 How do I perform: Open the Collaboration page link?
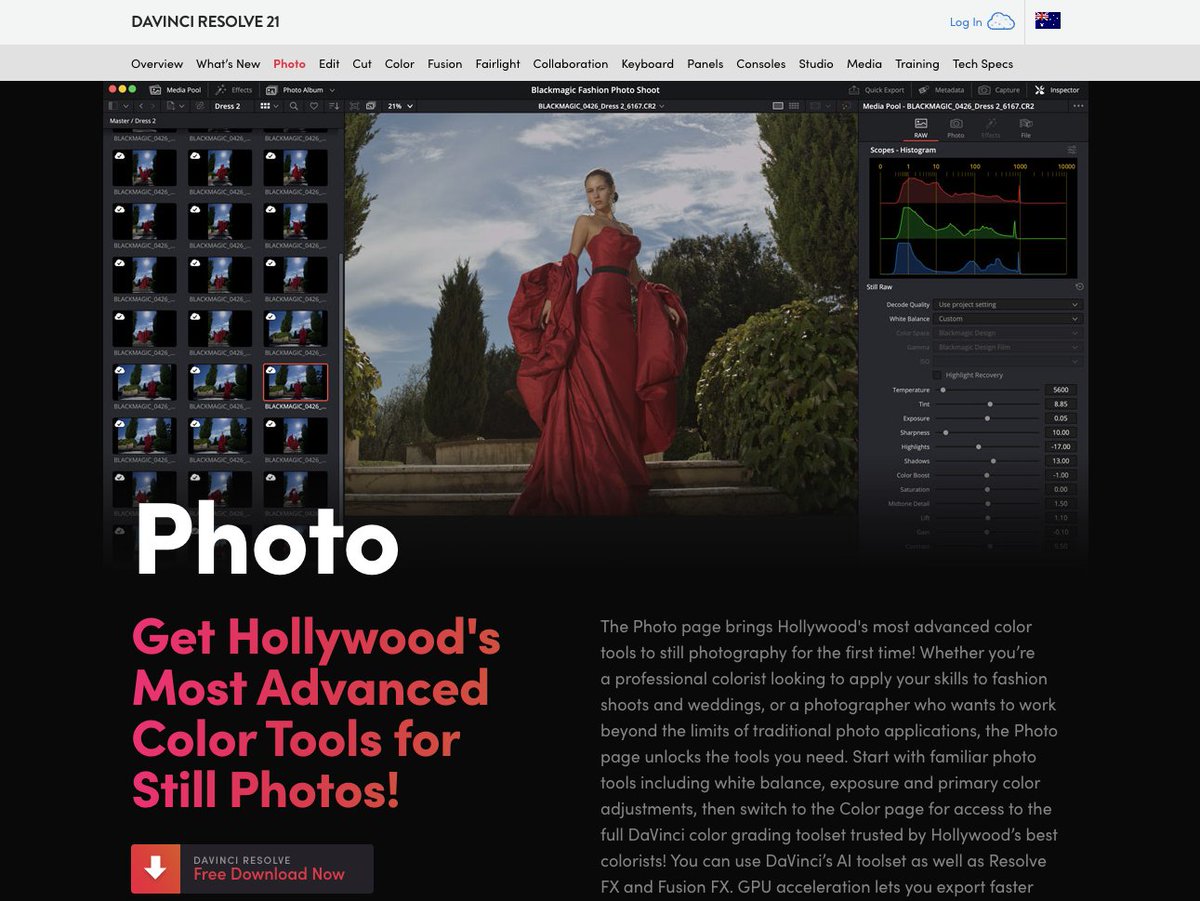[x=570, y=64]
